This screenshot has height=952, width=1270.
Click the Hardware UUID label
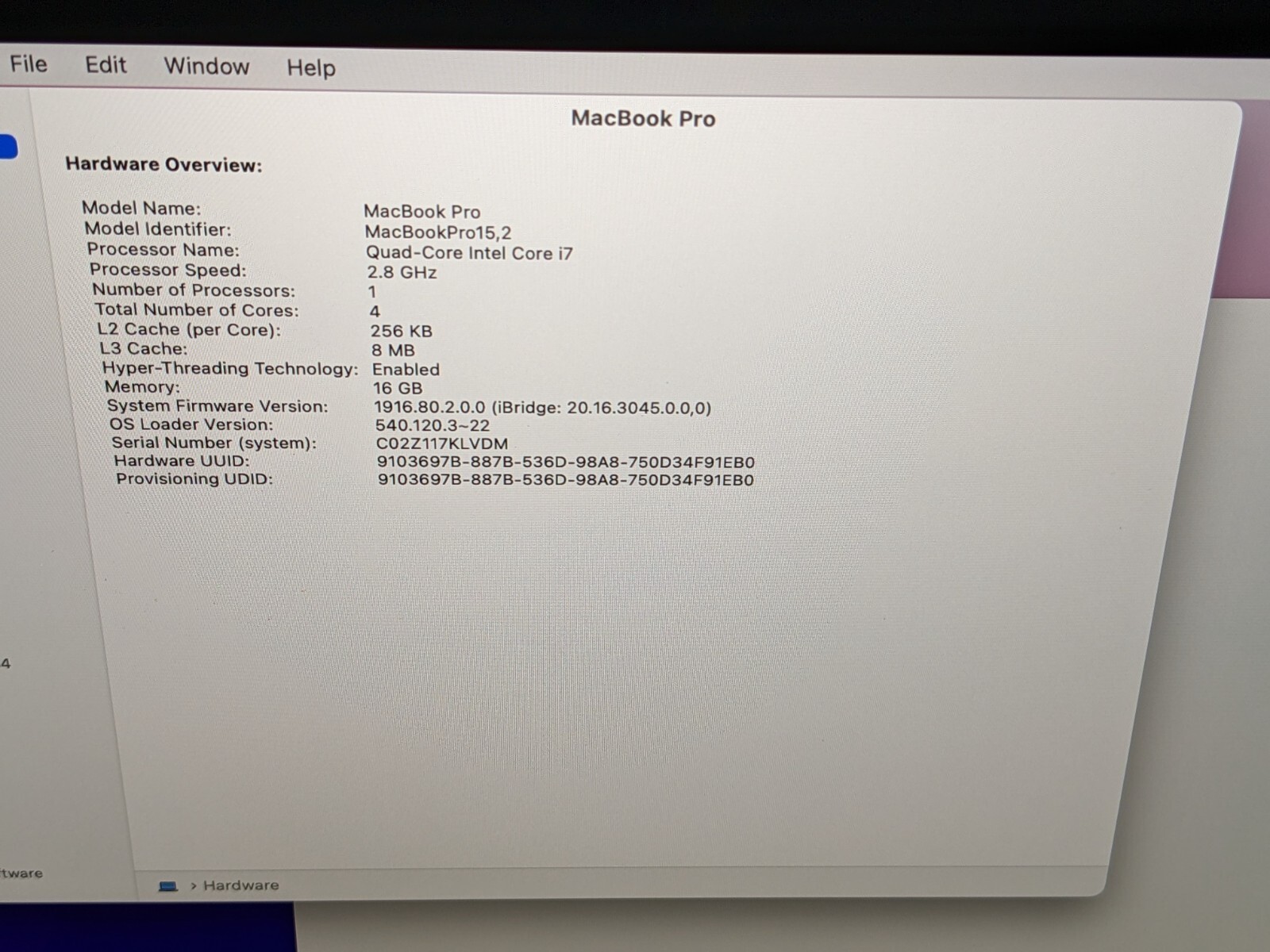pos(182,461)
